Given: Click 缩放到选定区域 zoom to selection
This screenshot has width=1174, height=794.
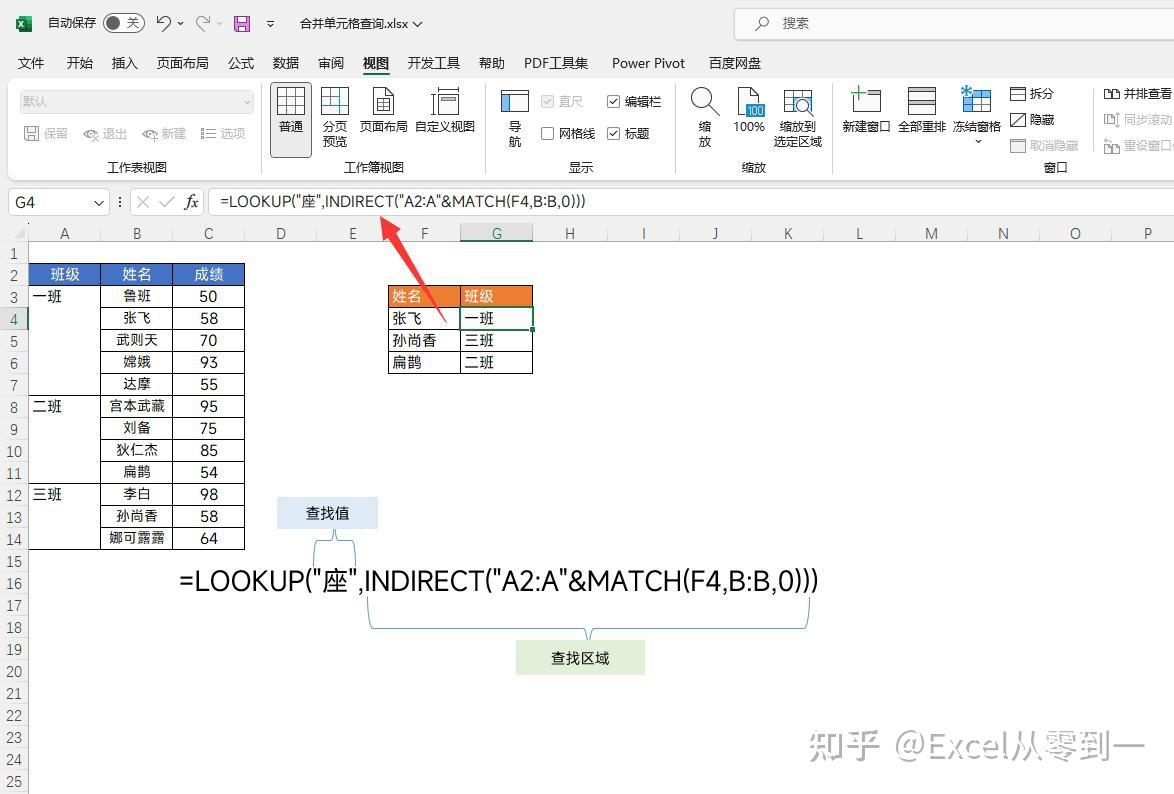Looking at the screenshot, I should [x=797, y=118].
